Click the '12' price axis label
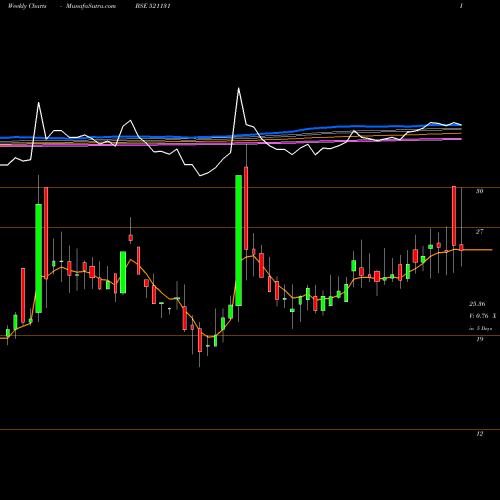 479,434
